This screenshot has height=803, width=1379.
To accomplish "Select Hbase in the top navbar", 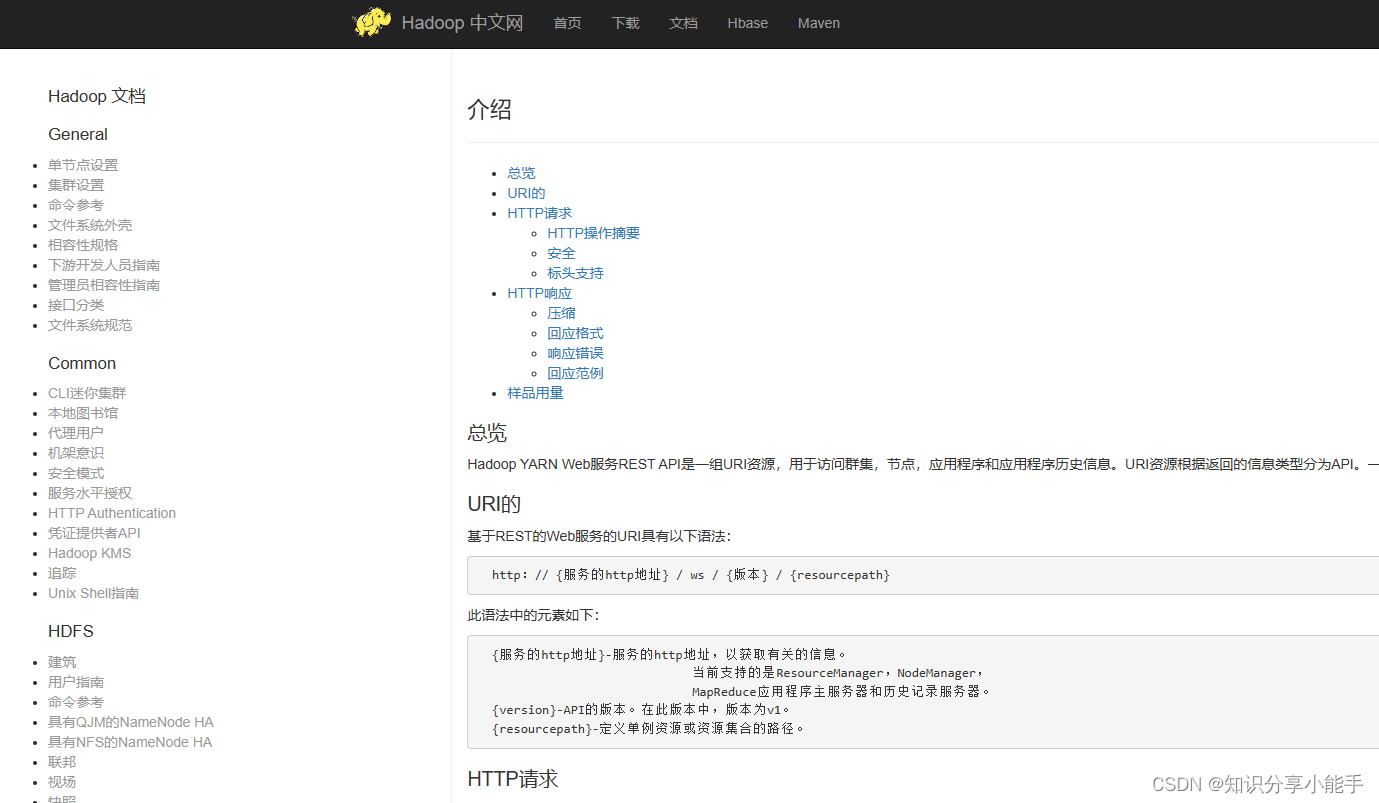I will coord(748,23).
